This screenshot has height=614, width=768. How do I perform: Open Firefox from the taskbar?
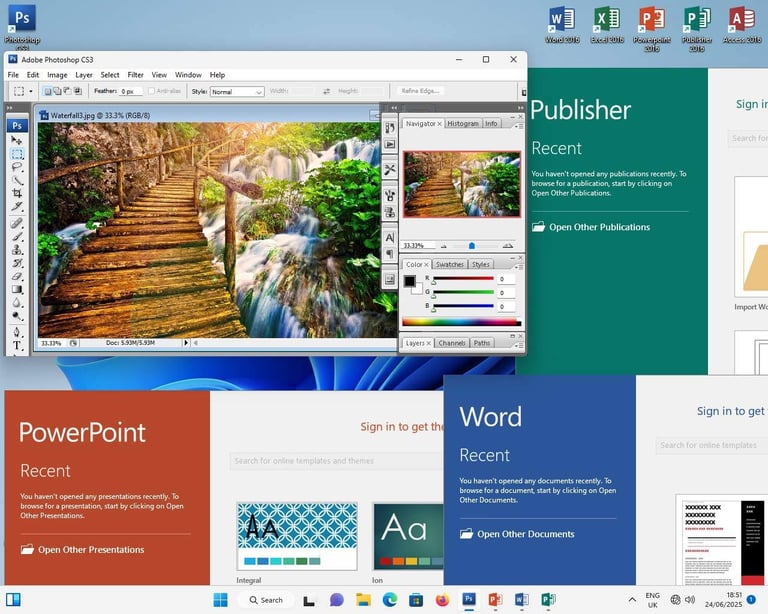click(x=442, y=600)
